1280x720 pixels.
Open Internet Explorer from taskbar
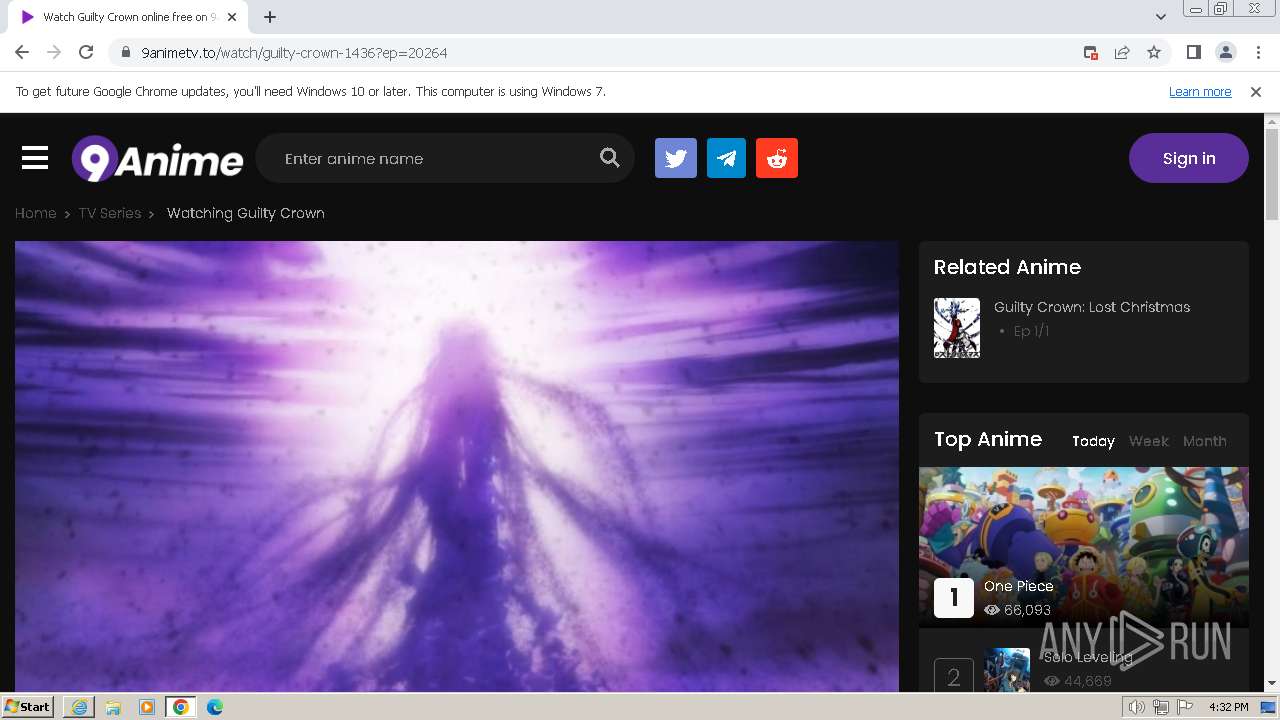coord(79,707)
